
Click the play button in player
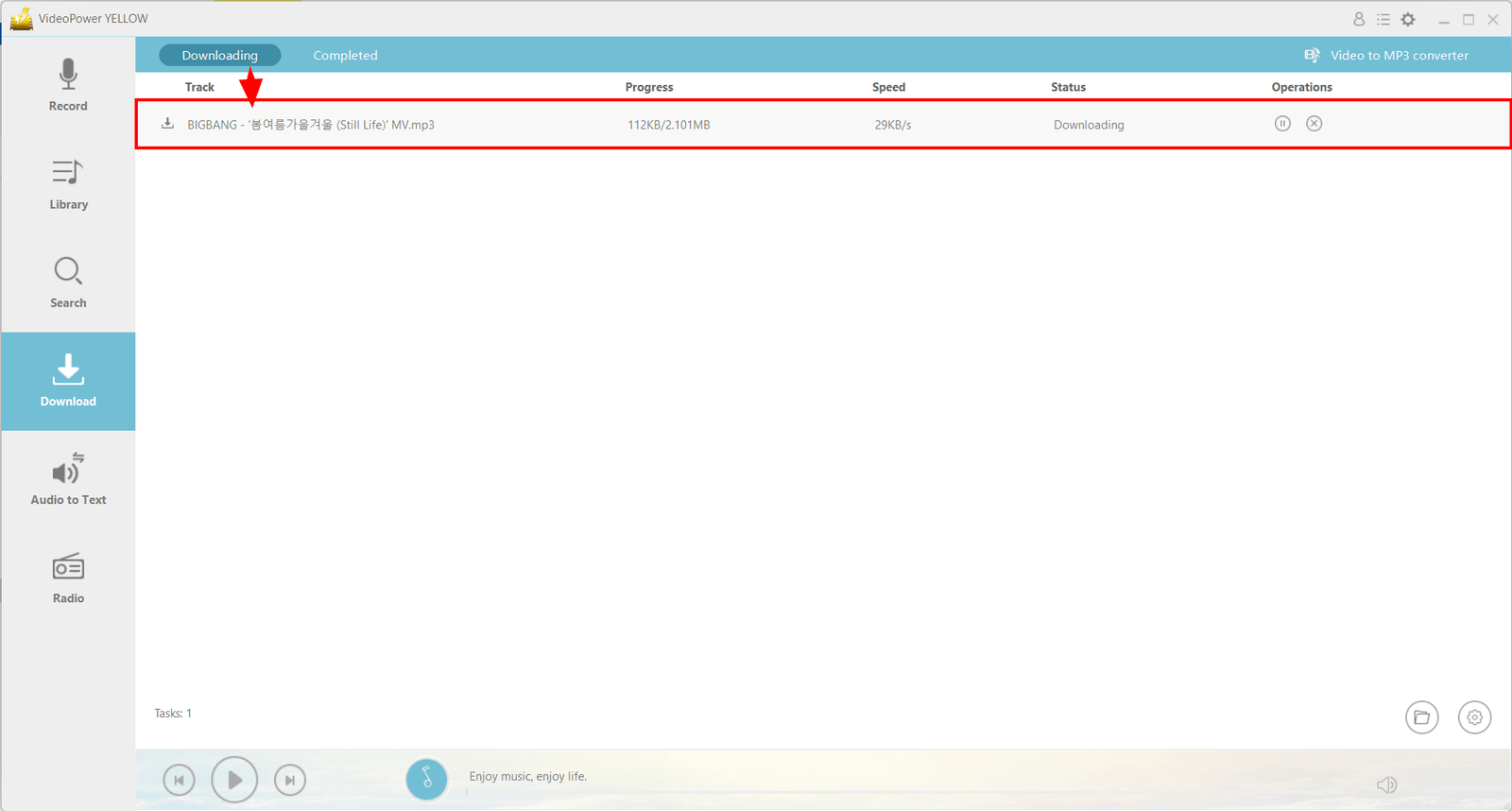pos(234,780)
